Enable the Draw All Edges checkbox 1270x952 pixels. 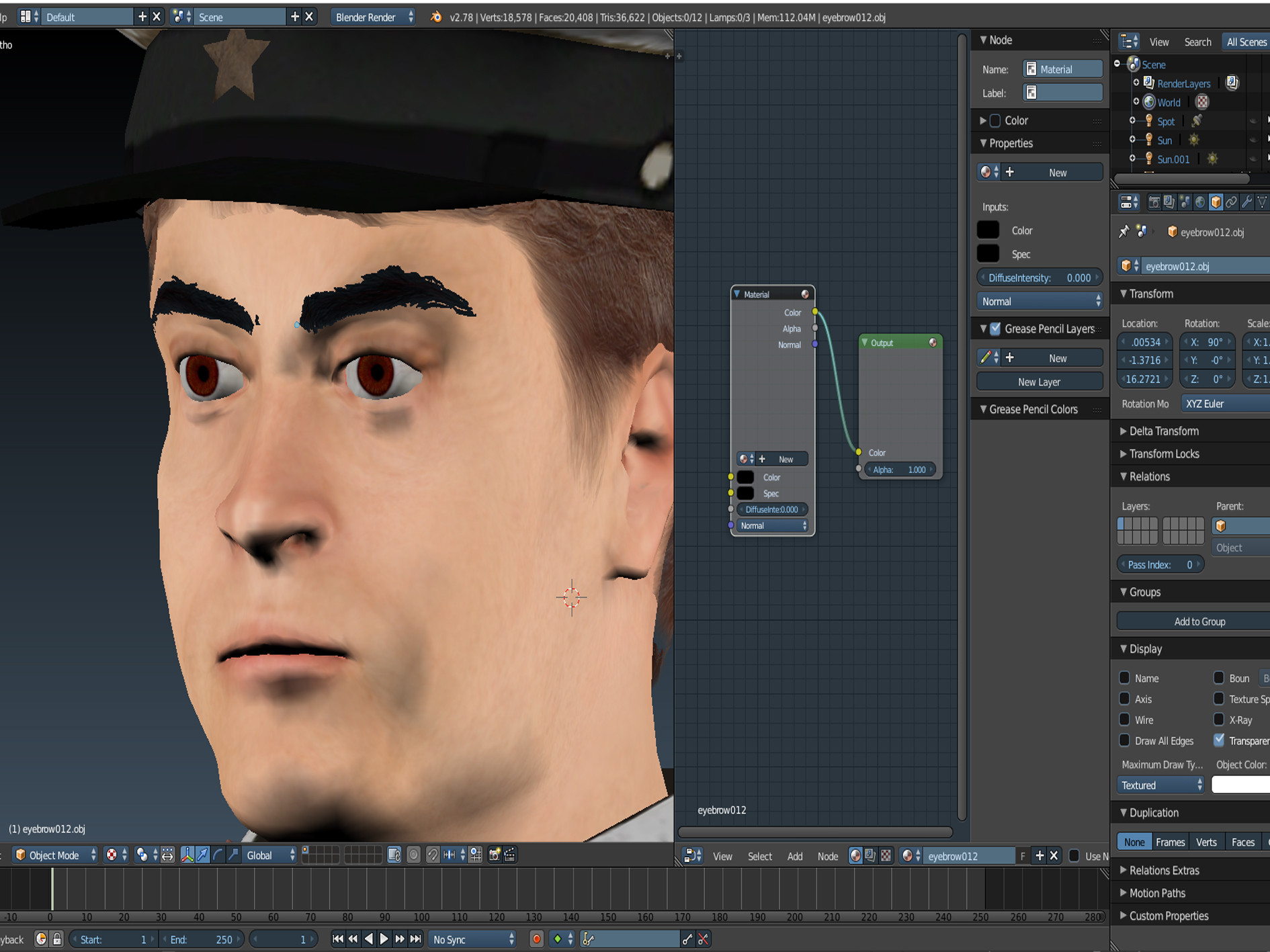pyautogui.click(x=1124, y=740)
